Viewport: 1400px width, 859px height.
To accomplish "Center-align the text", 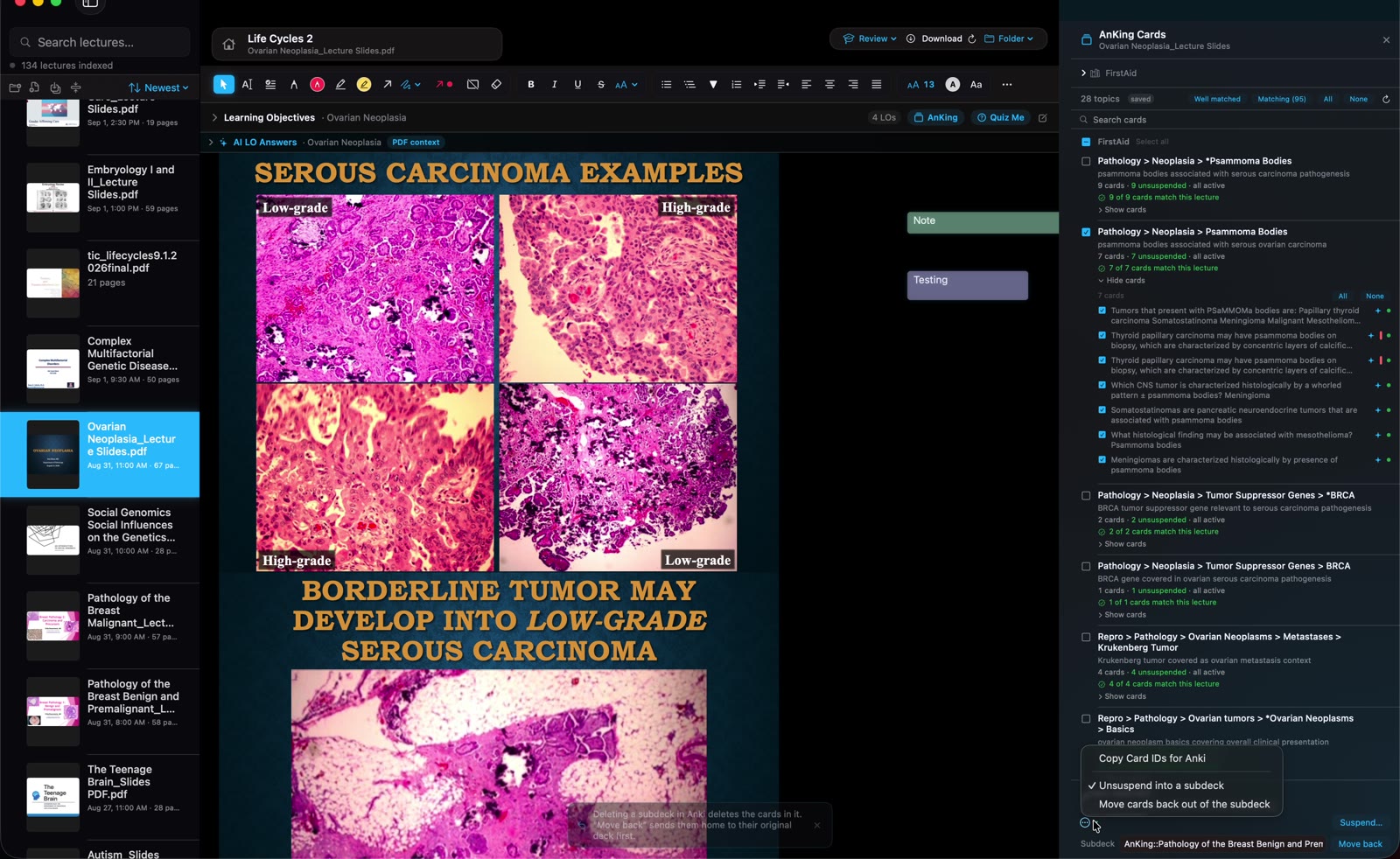I will [x=829, y=85].
